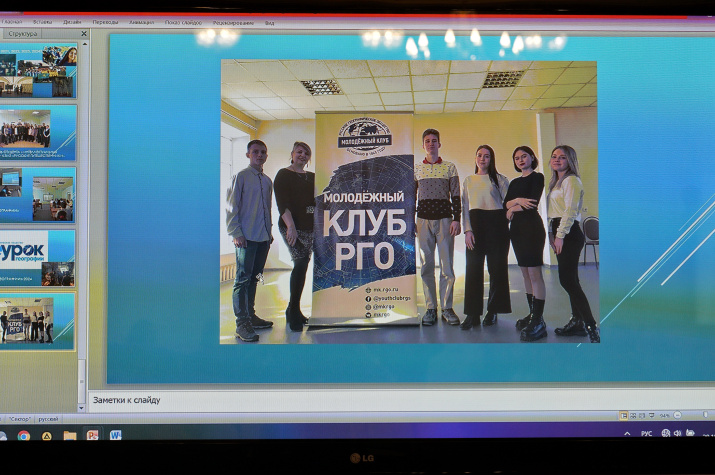Select the Клуб РГО photo on the slide

[x=409, y=201]
